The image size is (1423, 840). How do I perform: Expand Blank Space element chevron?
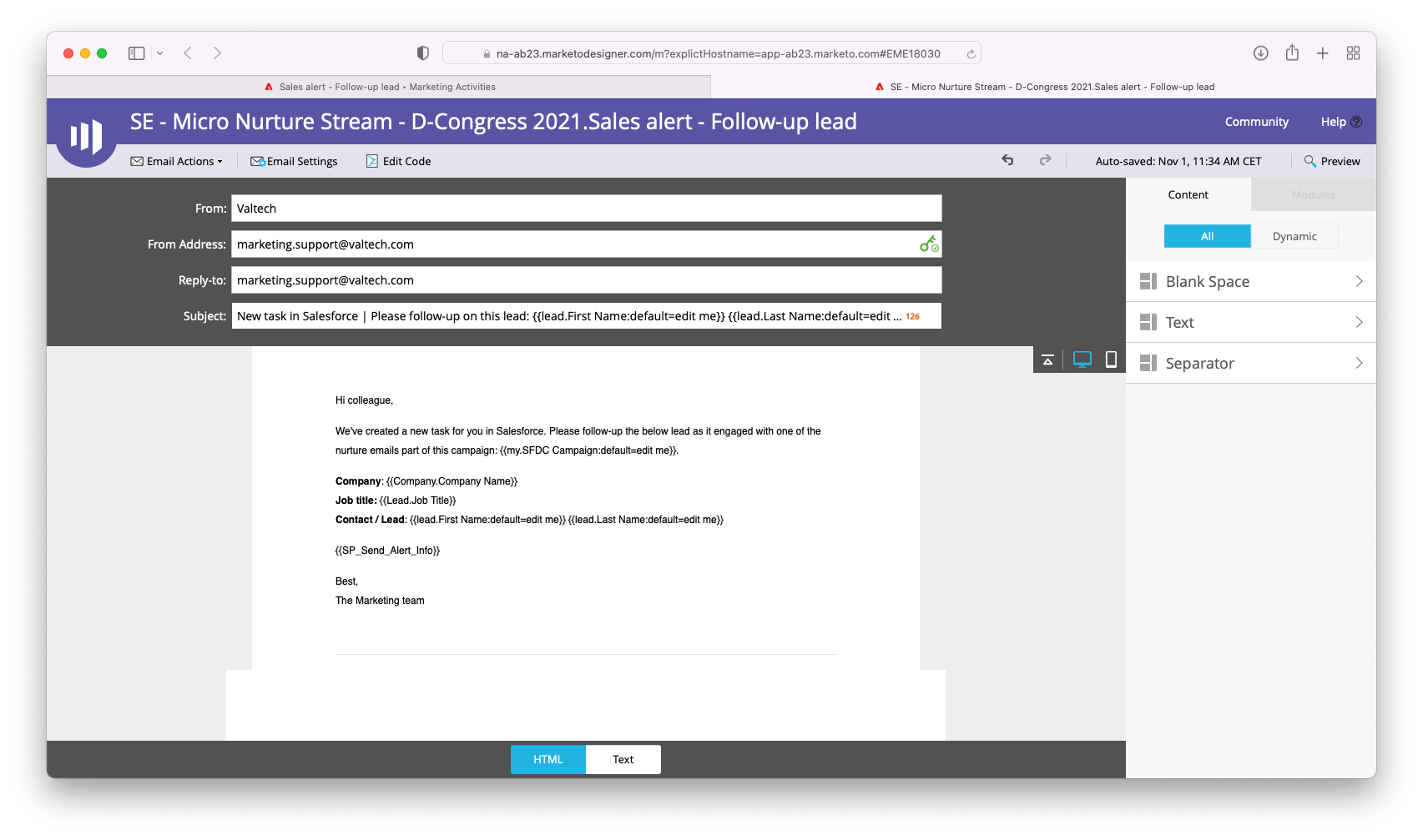click(1359, 281)
